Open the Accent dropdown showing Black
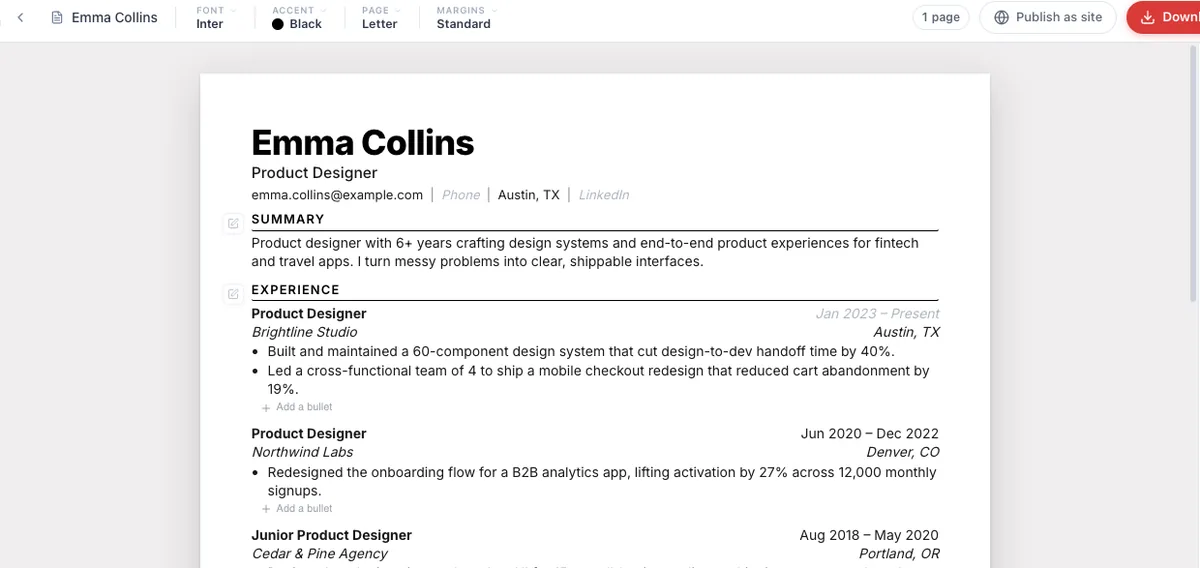Viewport: 1200px width, 568px height. pos(297,17)
